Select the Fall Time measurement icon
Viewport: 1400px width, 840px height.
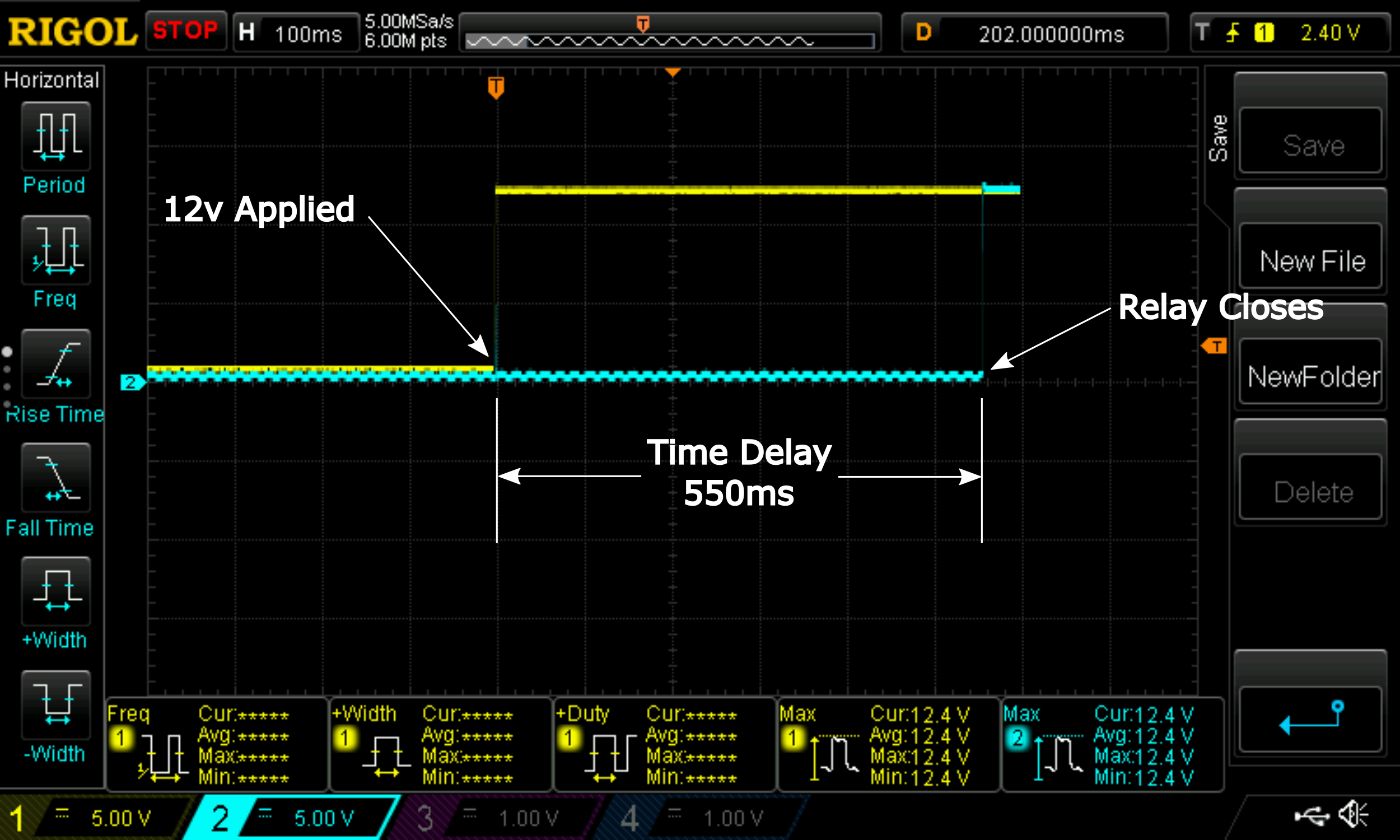point(55,478)
